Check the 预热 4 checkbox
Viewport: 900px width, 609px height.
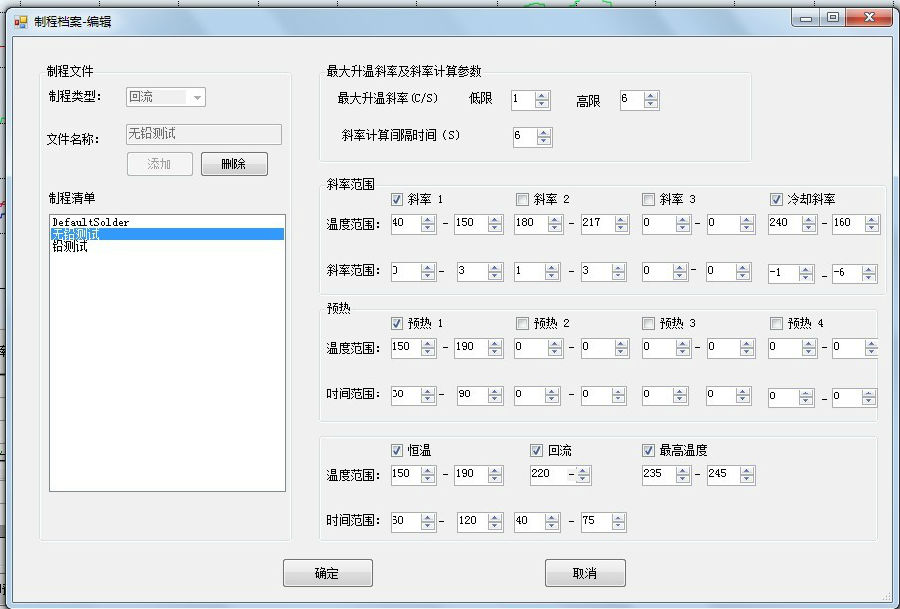coord(776,323)
